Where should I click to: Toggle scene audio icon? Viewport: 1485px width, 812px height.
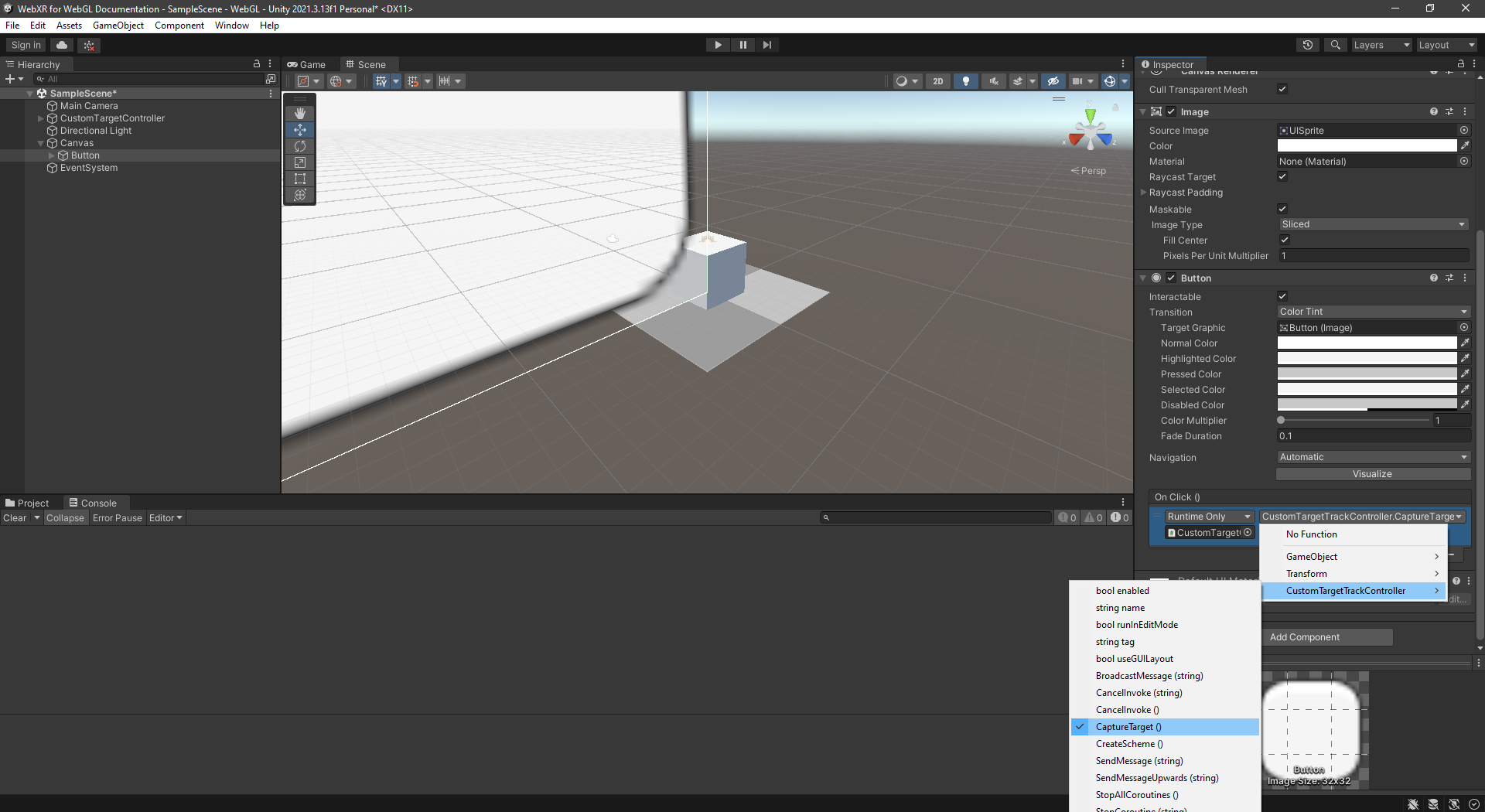coord(993,81)
